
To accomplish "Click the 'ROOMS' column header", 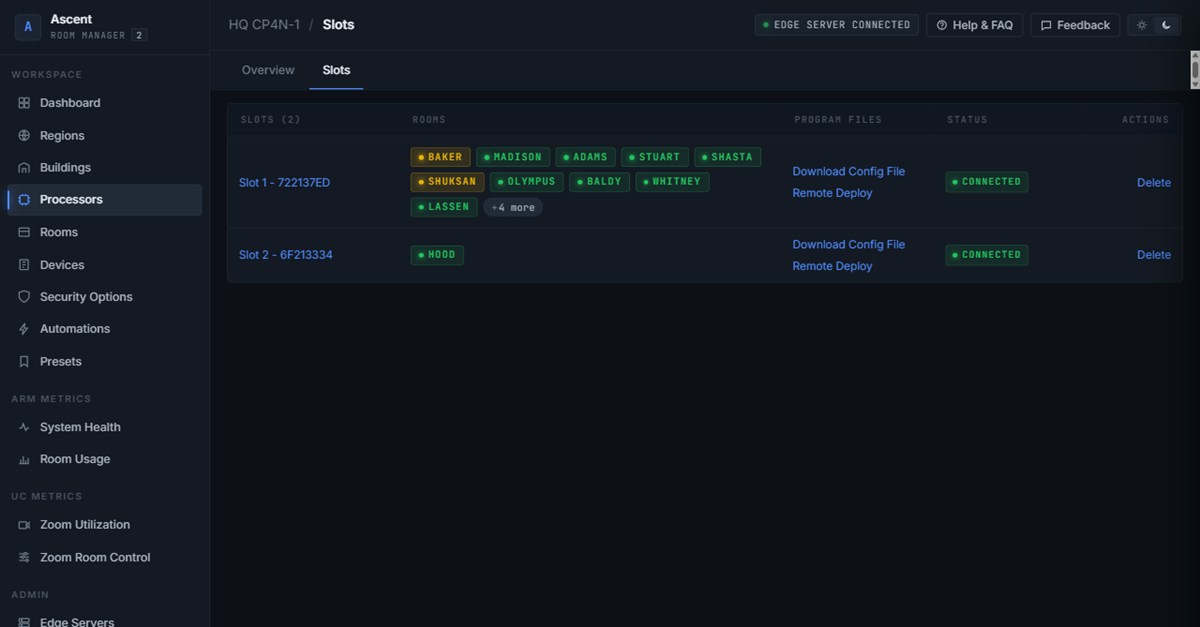I will tap(429, 120).
